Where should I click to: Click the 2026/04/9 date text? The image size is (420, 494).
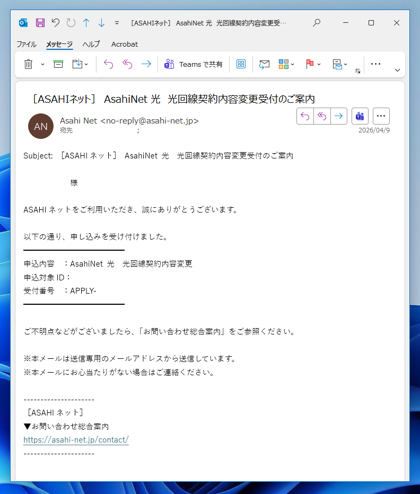(x=374, y=130)
